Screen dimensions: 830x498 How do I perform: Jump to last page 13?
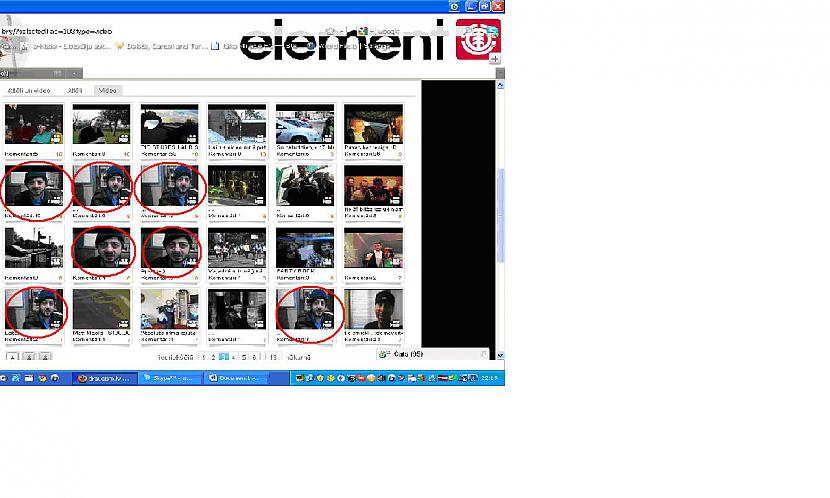[x=273, y=357]
